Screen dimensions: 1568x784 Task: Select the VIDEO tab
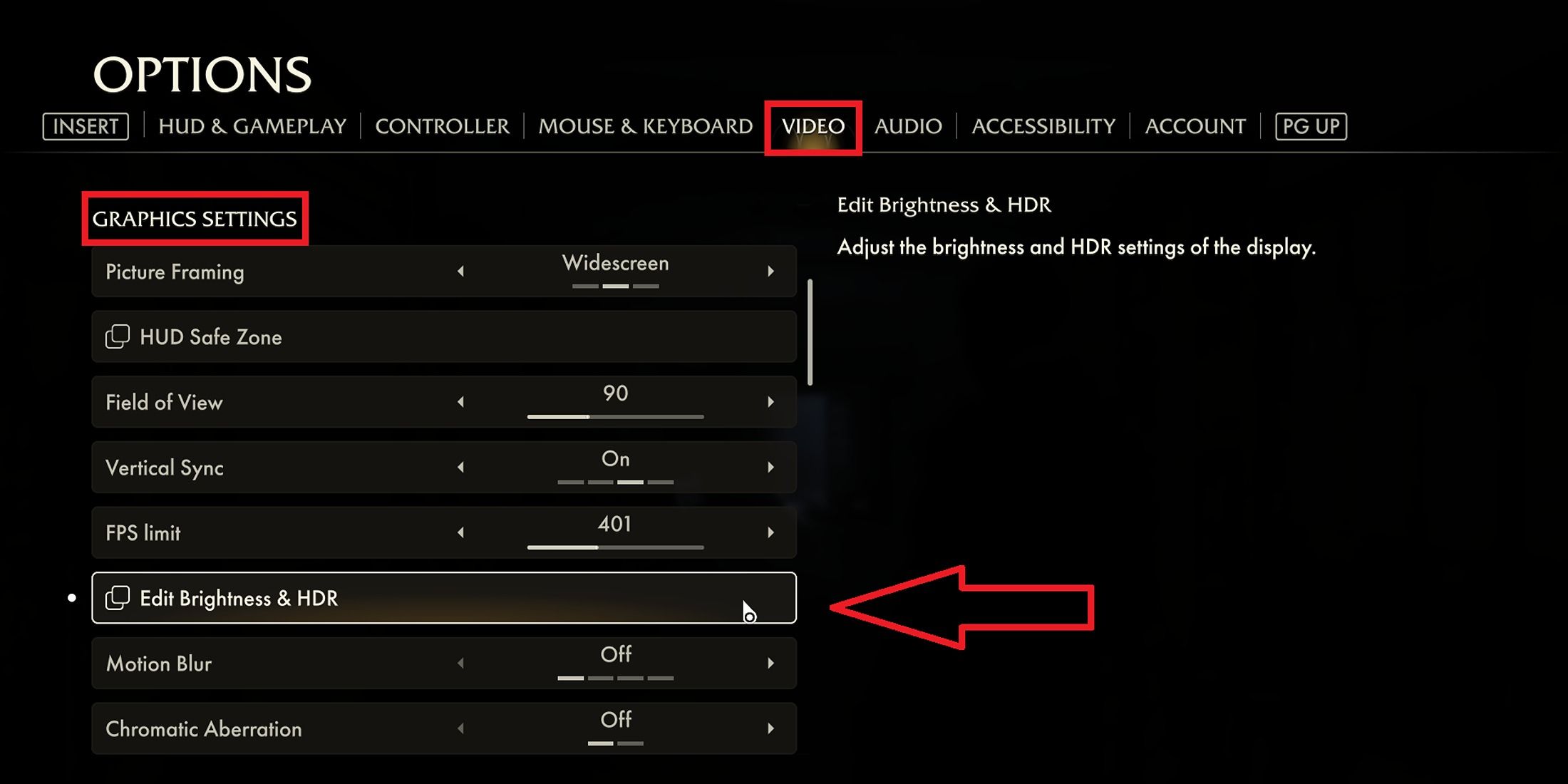point(812,126)
